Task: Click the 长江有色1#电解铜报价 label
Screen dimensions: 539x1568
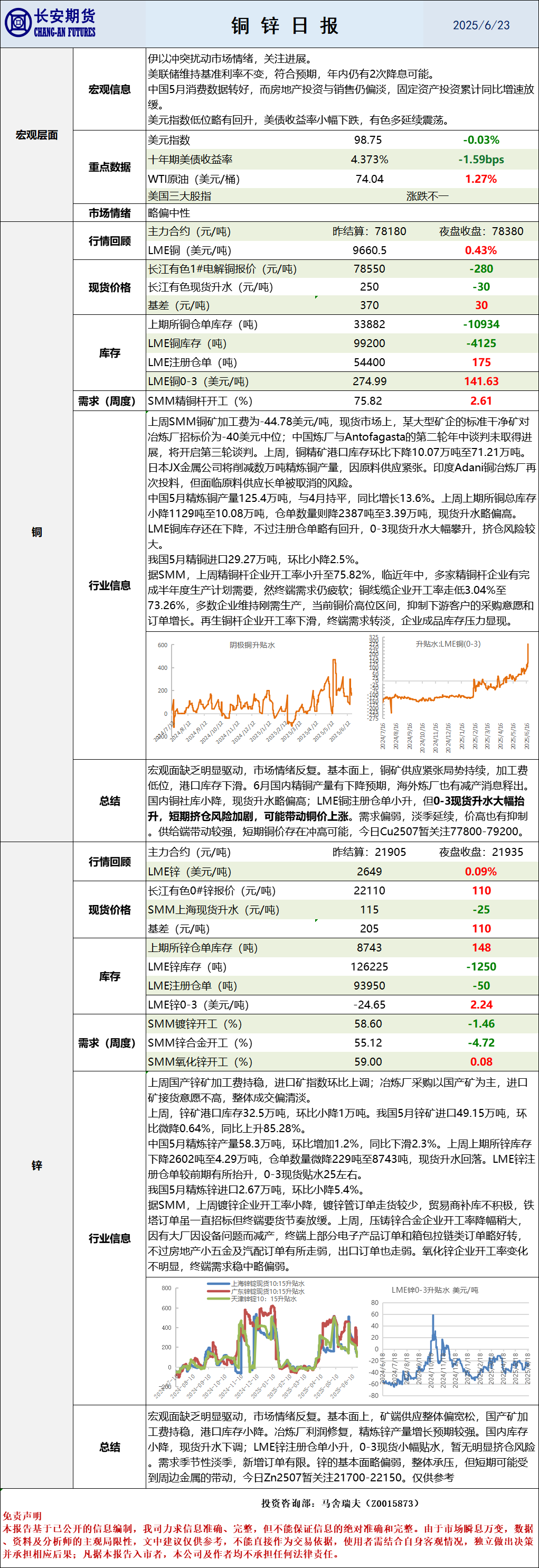Action: (223, 269)
